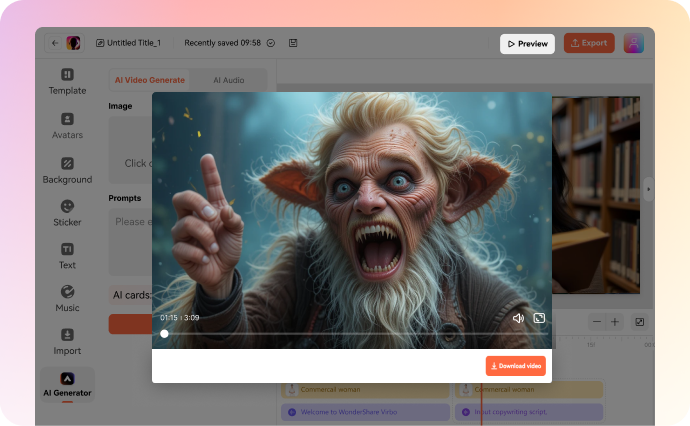The width and height of the screenshot is (690, 426).
Task: Click the save icon in header
Action: (293, 43)
